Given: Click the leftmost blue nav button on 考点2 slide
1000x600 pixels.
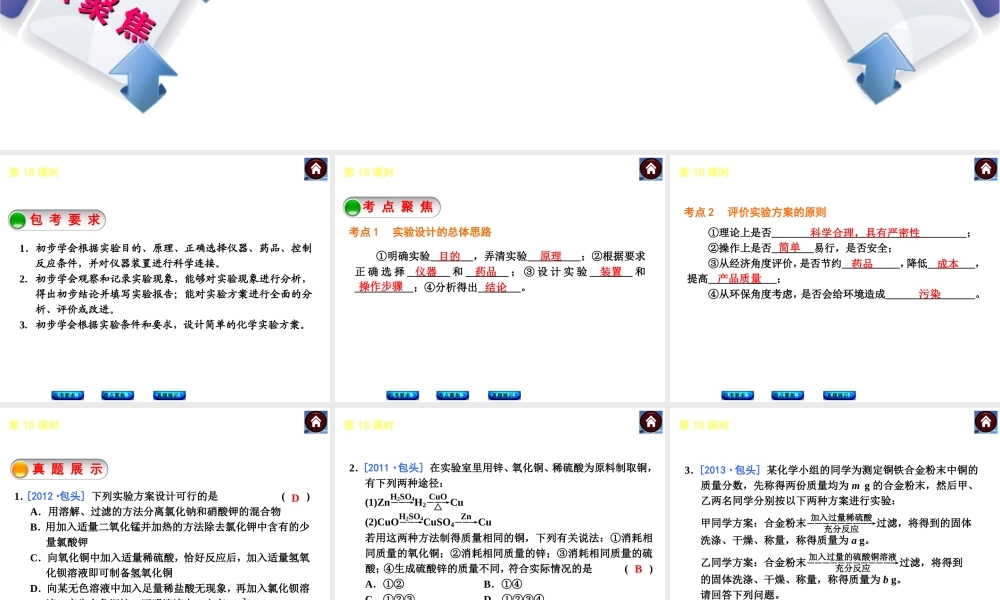Looking at the screenshot, I should (737, 395).
